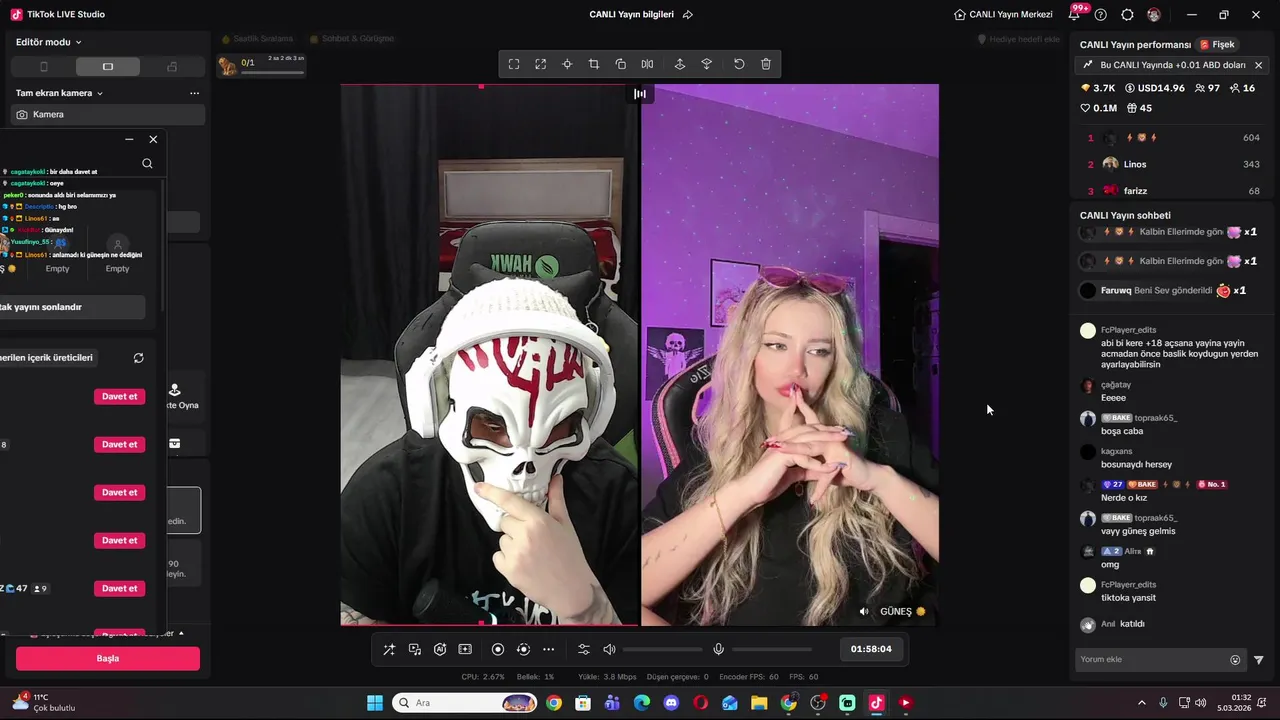Delete source with the trash icon

[x=766, y=64]
